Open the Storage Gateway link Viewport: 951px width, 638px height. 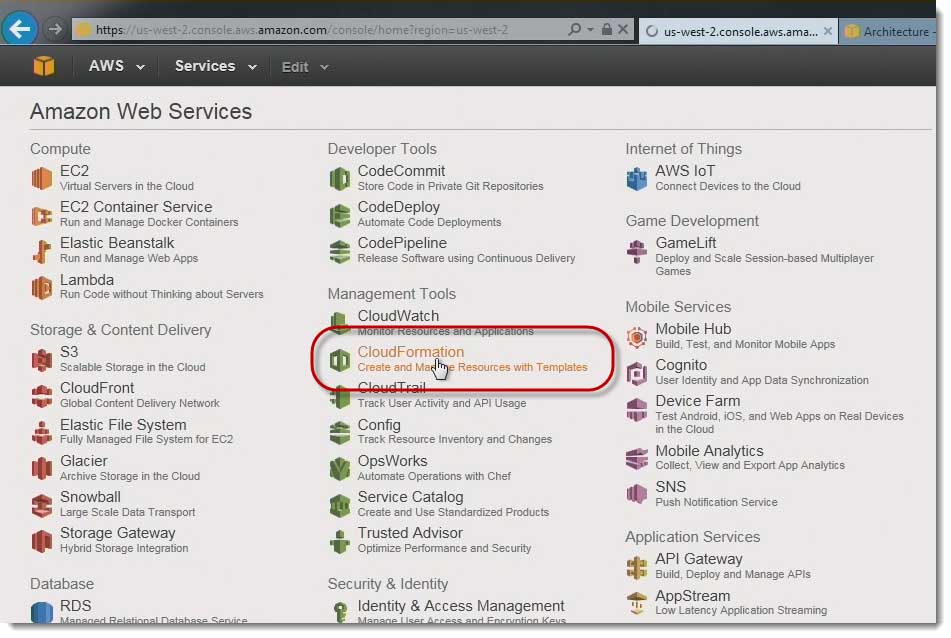tap(118, 533)
